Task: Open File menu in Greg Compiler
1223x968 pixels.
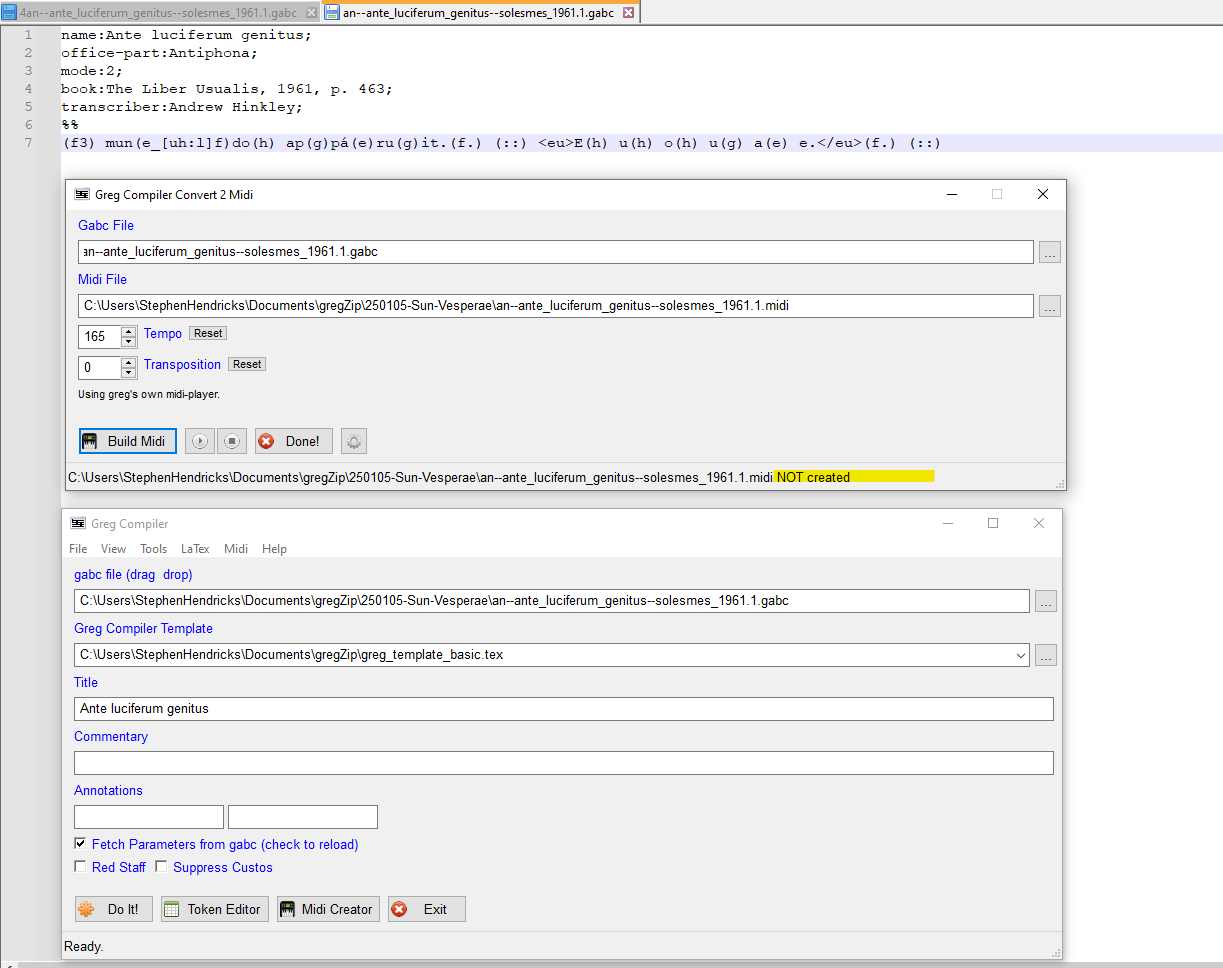Action: click(x=78, y=549)
